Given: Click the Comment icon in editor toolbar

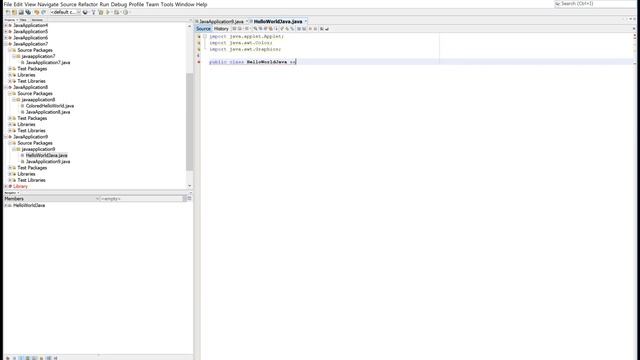Looking at the screenshot, I should [x=321, y=29].
